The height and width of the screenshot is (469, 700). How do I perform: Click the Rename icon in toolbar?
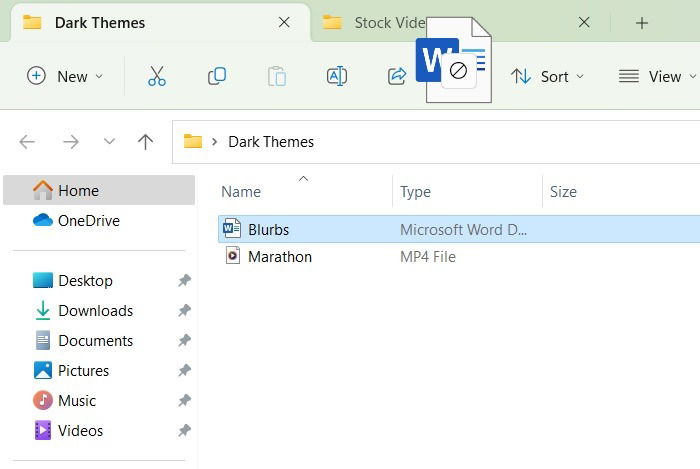337,76
